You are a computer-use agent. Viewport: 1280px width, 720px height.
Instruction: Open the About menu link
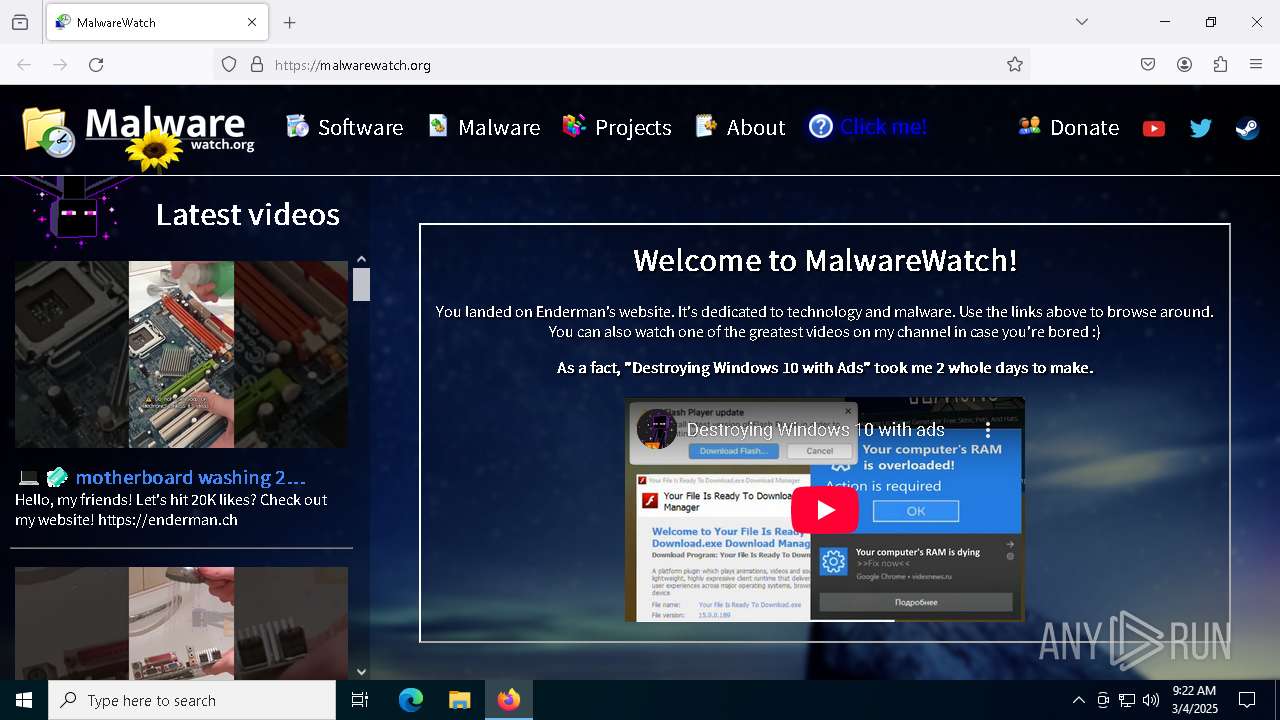pos(741,127)
